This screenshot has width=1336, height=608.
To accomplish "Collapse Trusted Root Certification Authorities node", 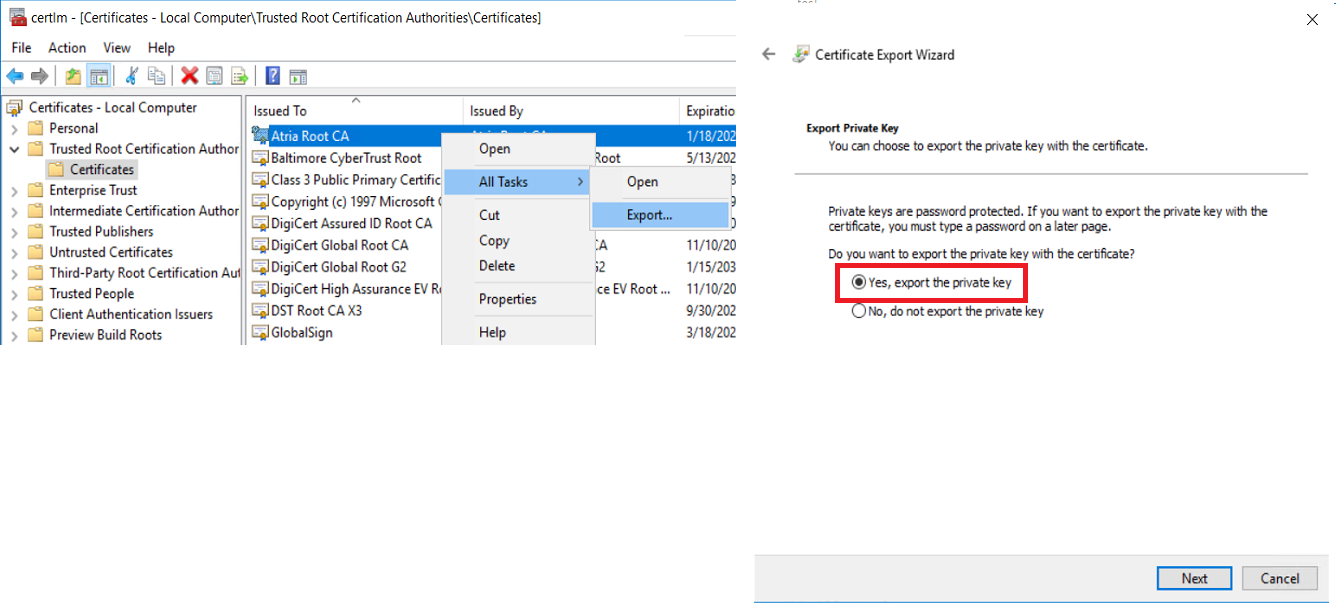I will point(14,149).
